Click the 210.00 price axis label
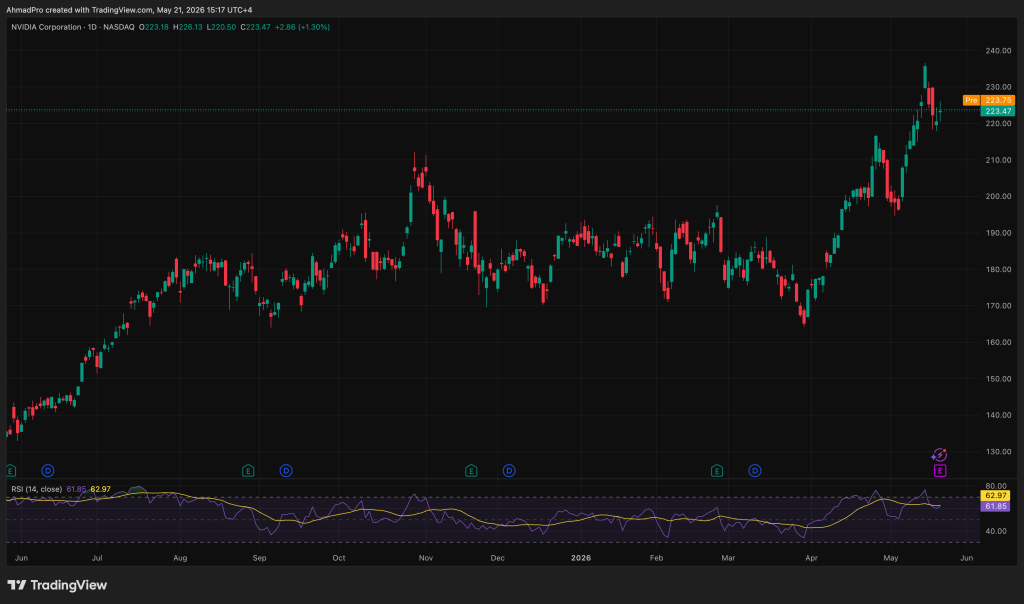 998,160
